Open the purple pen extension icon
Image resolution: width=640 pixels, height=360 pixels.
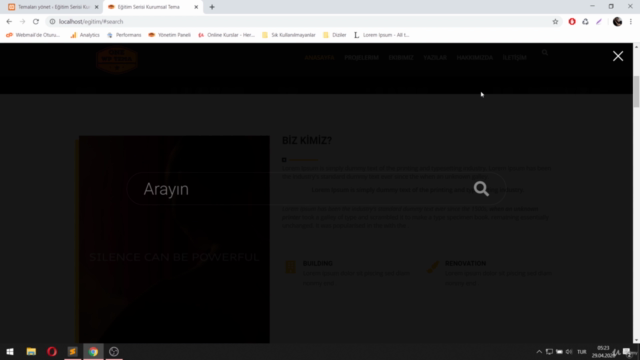pyautogui.click(x=599, y=22)
